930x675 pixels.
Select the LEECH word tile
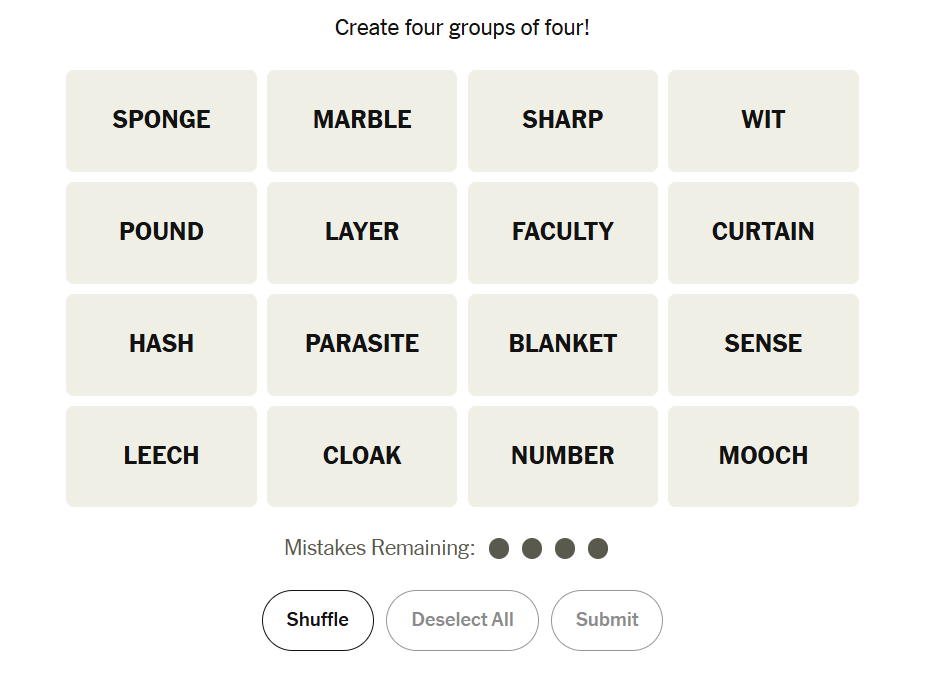pyautogui.click(x=161, y=456)
